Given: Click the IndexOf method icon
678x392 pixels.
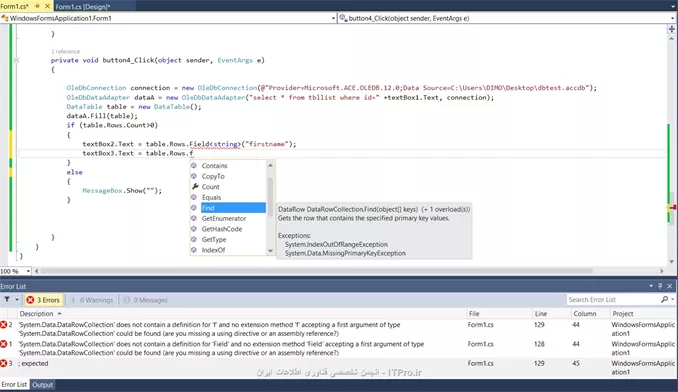Looking at the screenshot, I should tap(194, 250).
